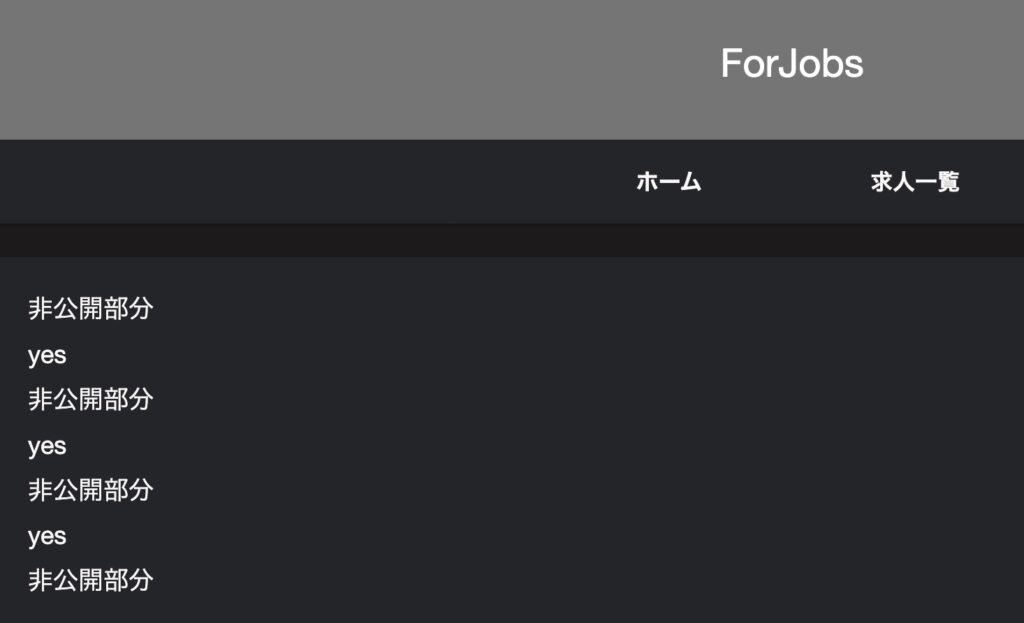This screenshot has height=623, width=1024.
Task: Click the 非公開部分 just above the last yes
Action: click(90, 491)
